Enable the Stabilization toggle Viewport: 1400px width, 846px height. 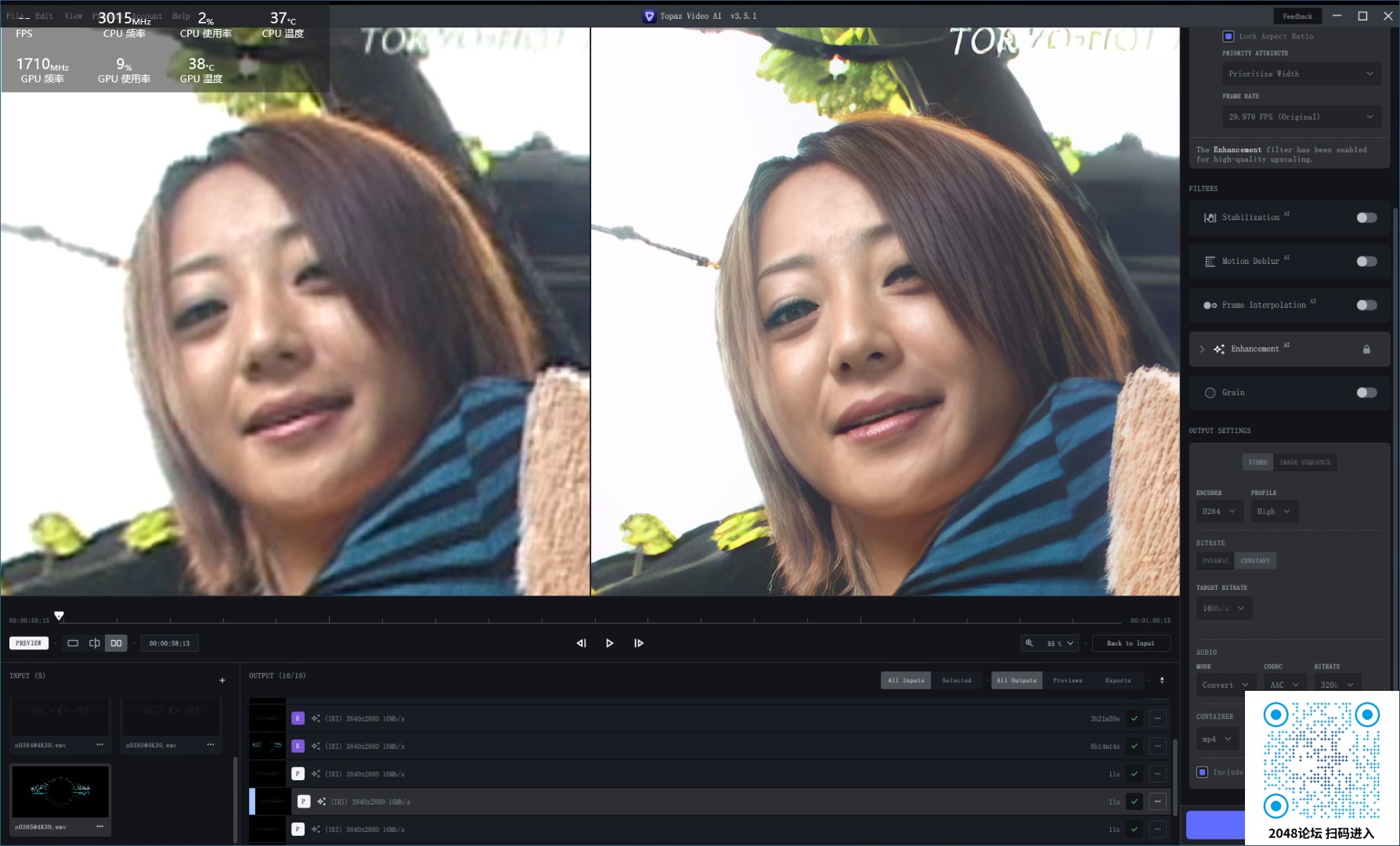tap(1366, 218)
